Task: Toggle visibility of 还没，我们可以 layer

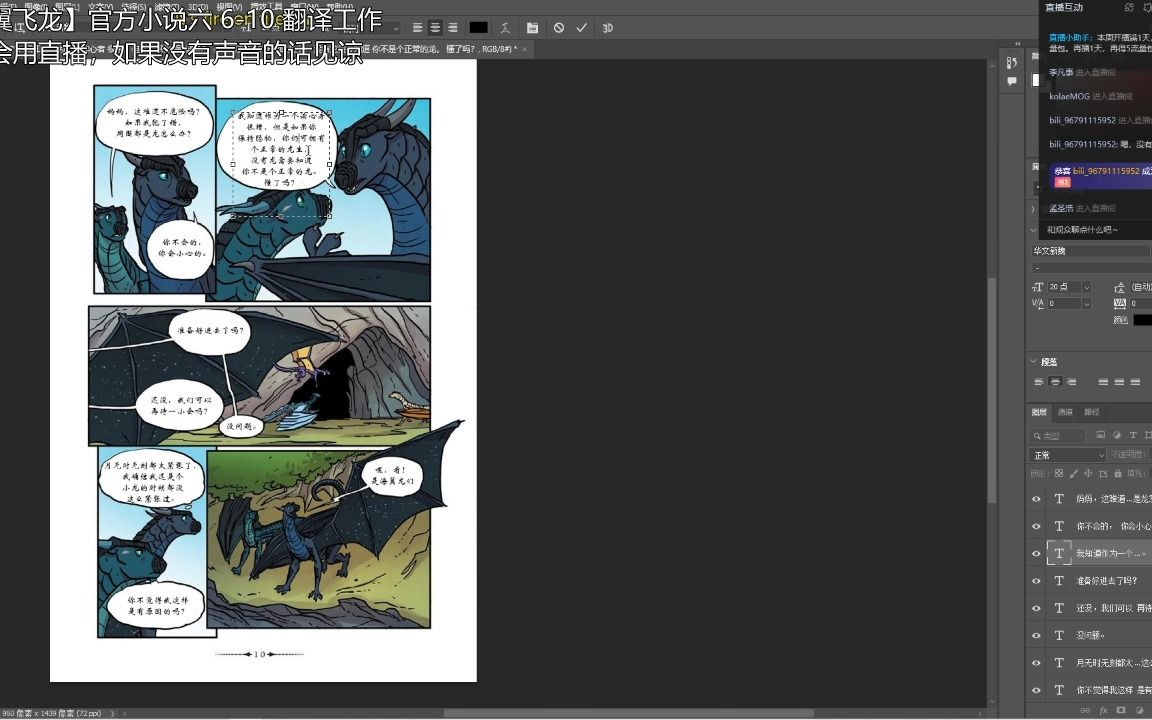Action: pyautogui.click(x=1037, y=608)
